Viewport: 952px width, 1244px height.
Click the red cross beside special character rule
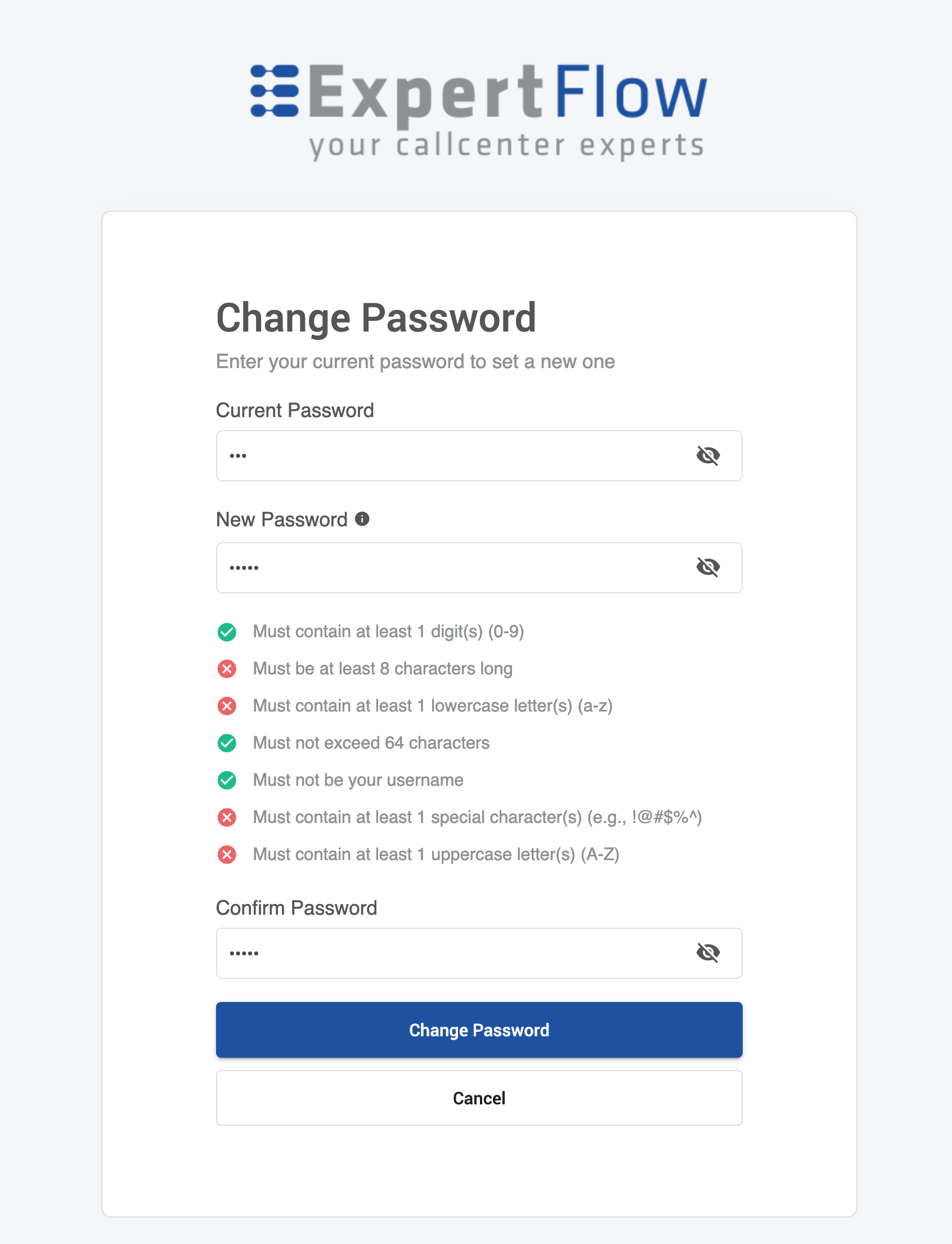coord(227,817)
